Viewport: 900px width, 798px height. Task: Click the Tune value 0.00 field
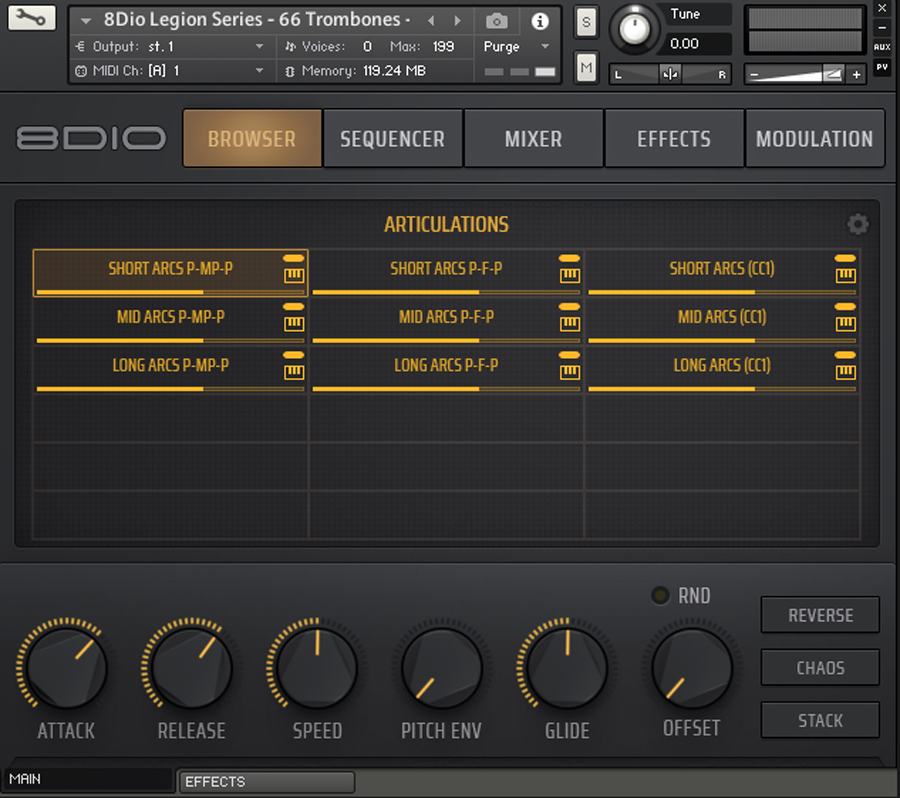point(698,44)
